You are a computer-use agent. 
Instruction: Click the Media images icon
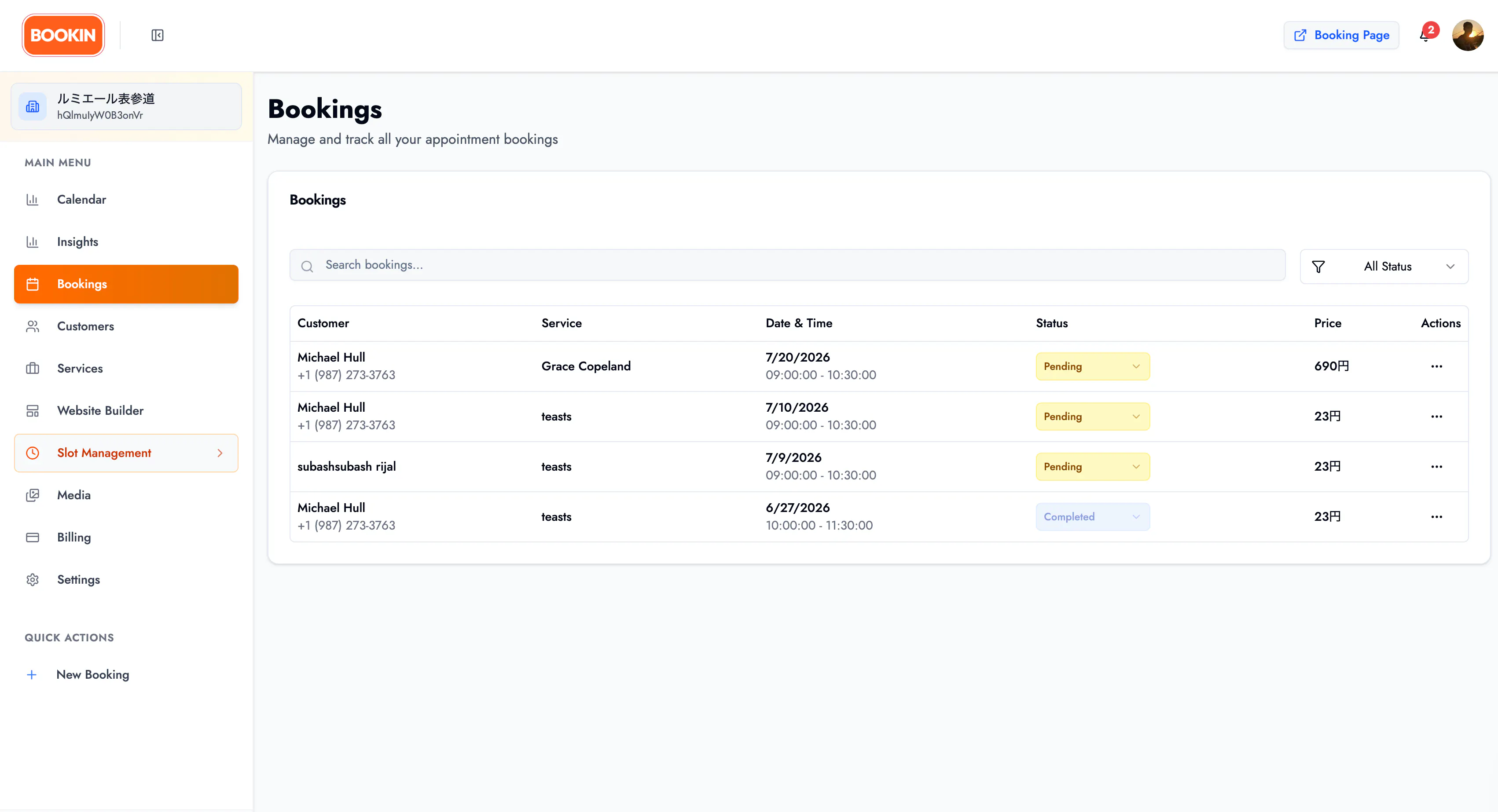pos(33,495)
